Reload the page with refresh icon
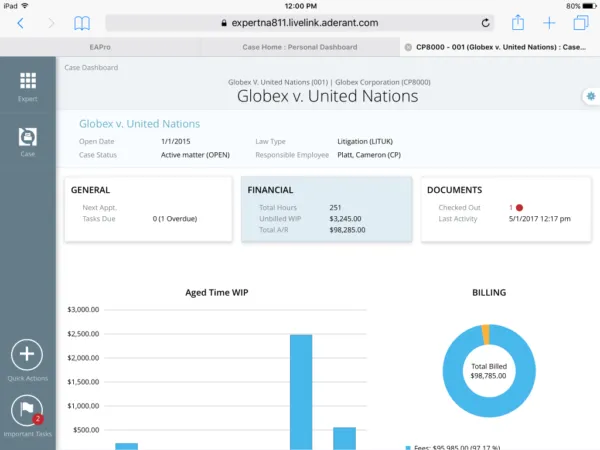 pos(486,23)
